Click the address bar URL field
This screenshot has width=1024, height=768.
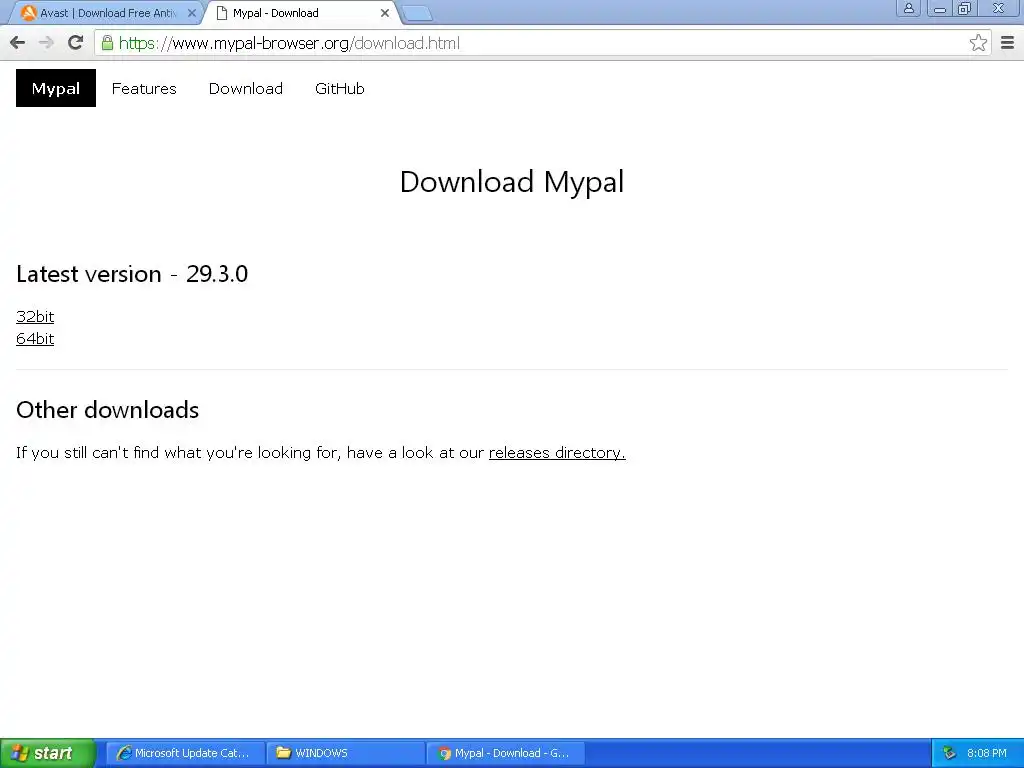pyautogui.click(x=542, y=43)
